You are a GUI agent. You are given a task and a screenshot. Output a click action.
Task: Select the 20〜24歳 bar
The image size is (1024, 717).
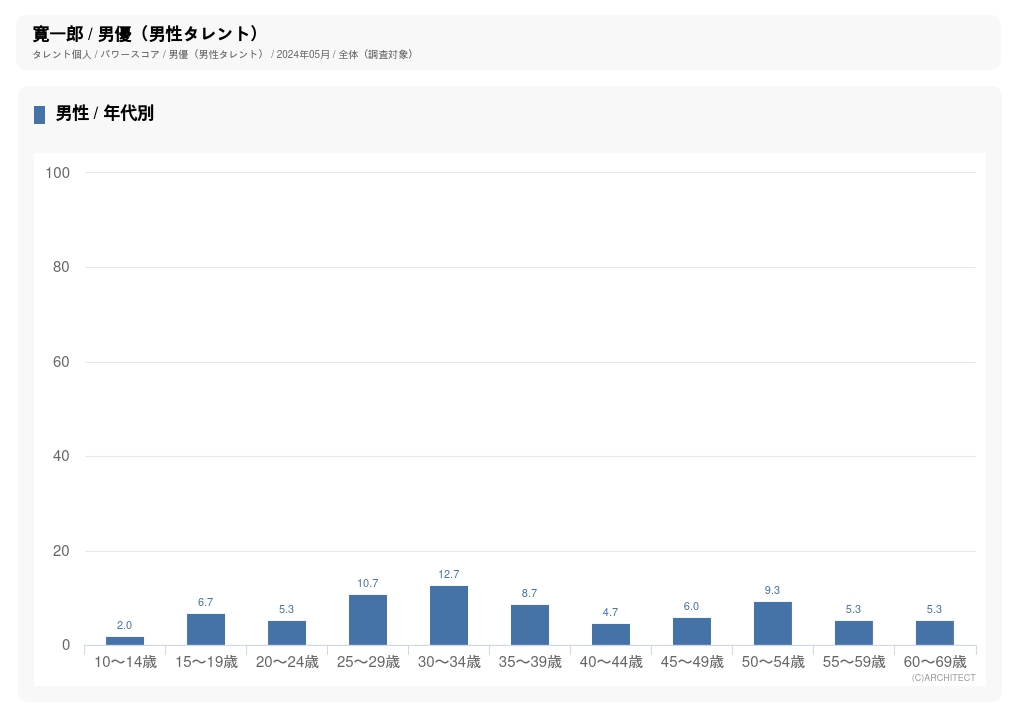287,633
